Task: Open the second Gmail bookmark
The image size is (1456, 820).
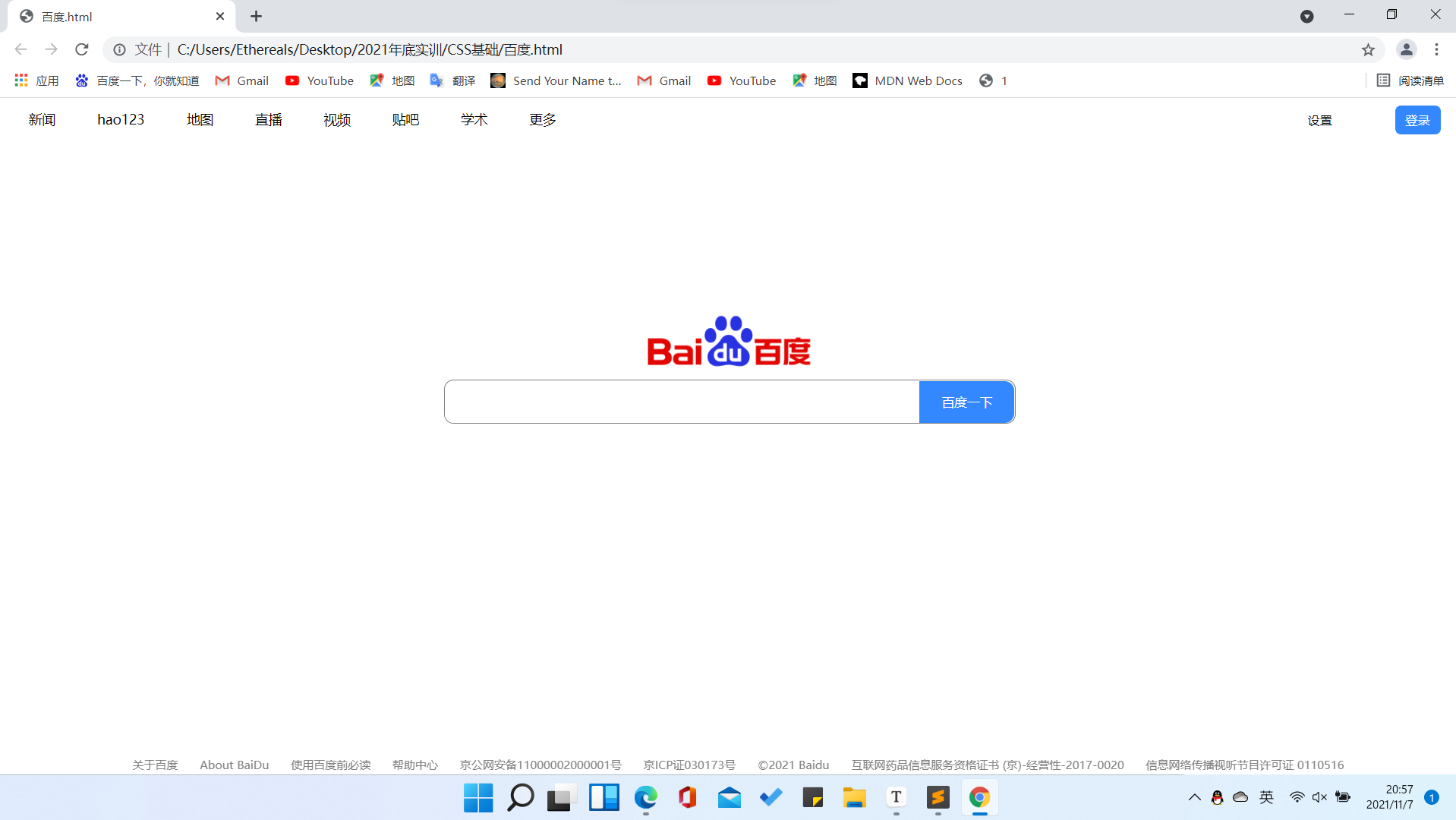Action: pyautogui.click(x=664, y=80)
